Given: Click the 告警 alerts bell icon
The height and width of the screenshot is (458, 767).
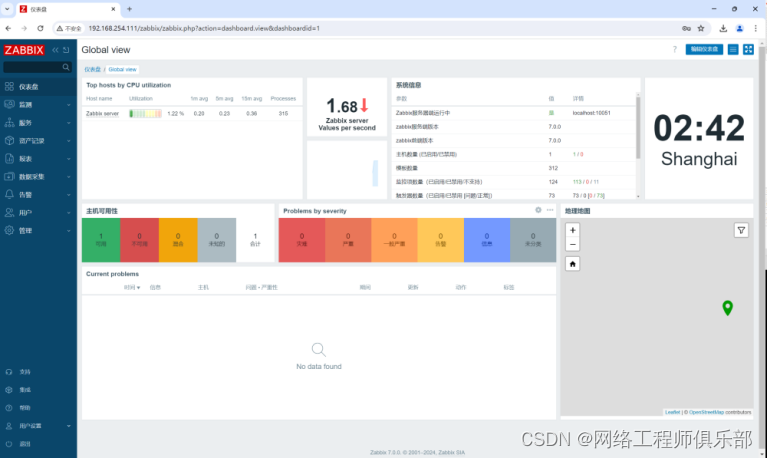Looking at the screenshot, I should click(x=9, y=194).
